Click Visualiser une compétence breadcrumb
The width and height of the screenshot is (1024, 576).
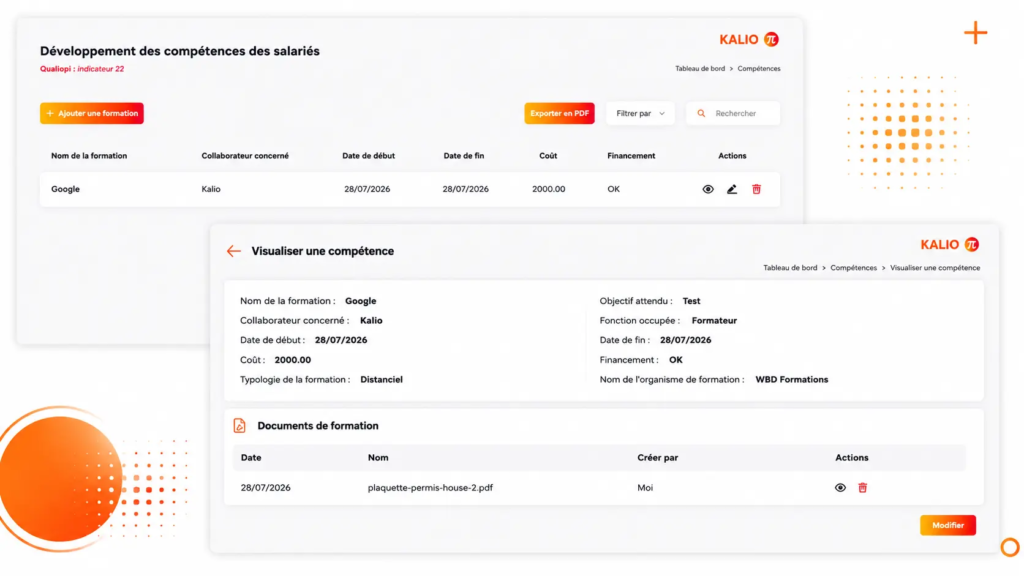[x=935, y=268]
